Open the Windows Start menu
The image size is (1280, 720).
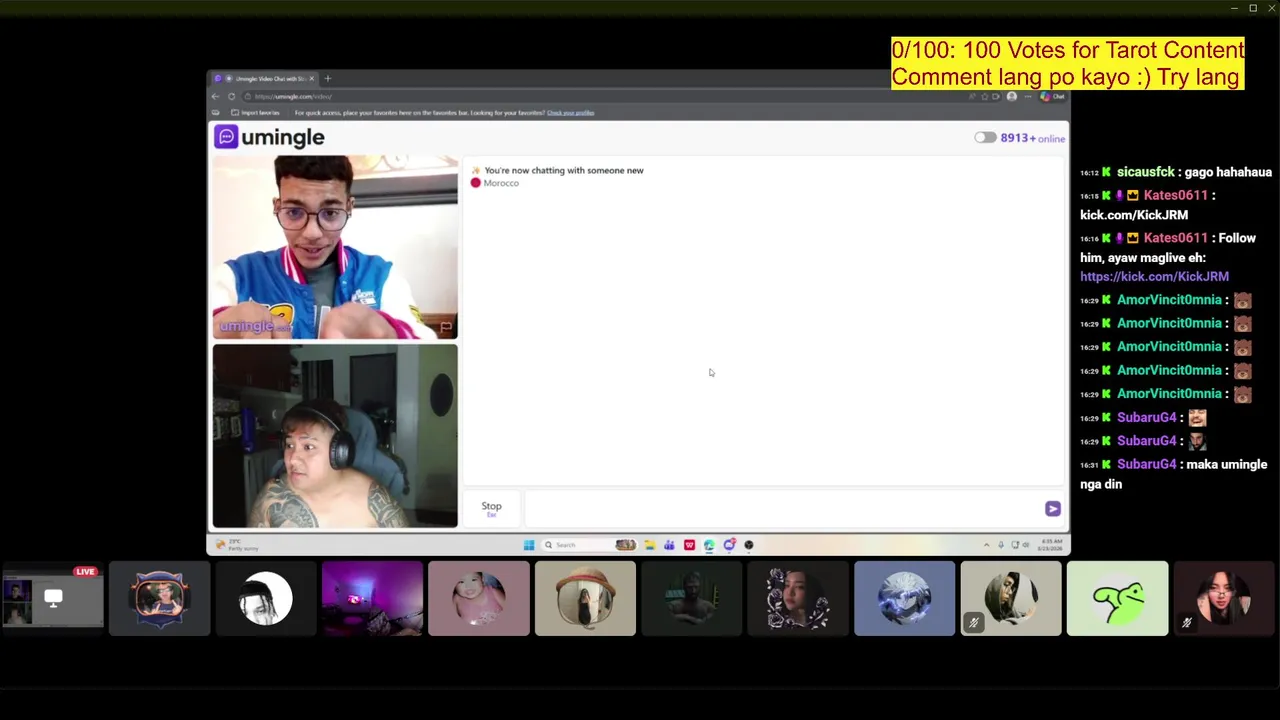click(528, 545)
